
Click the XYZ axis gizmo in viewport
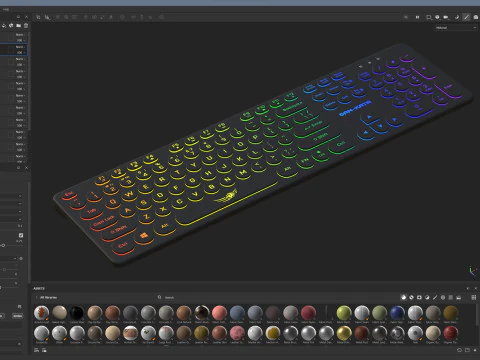click(x=472, y=271)
